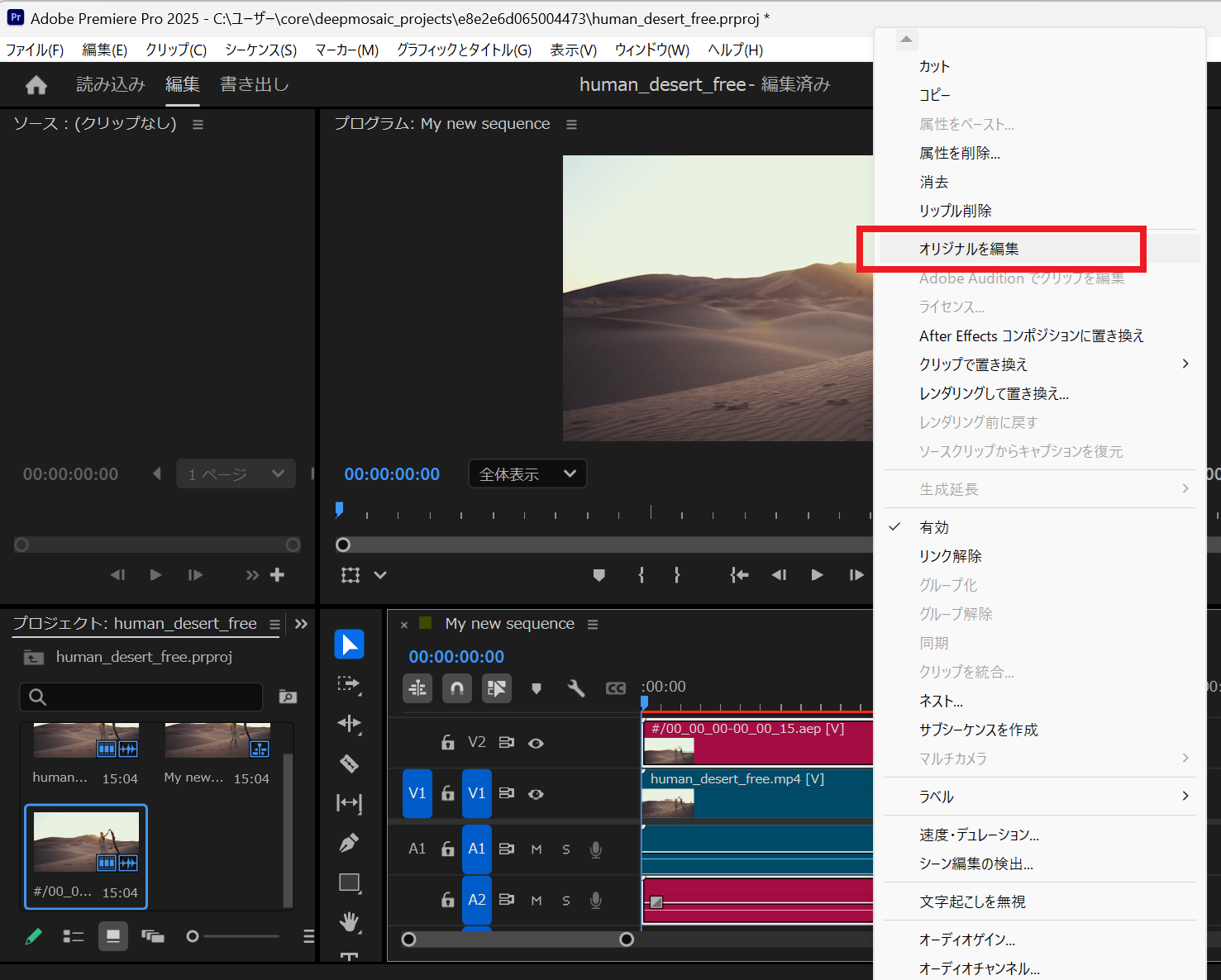Step back one frame in Program monitor
The width and height of the screenshot is (1221, 980).
coord(779,575)
